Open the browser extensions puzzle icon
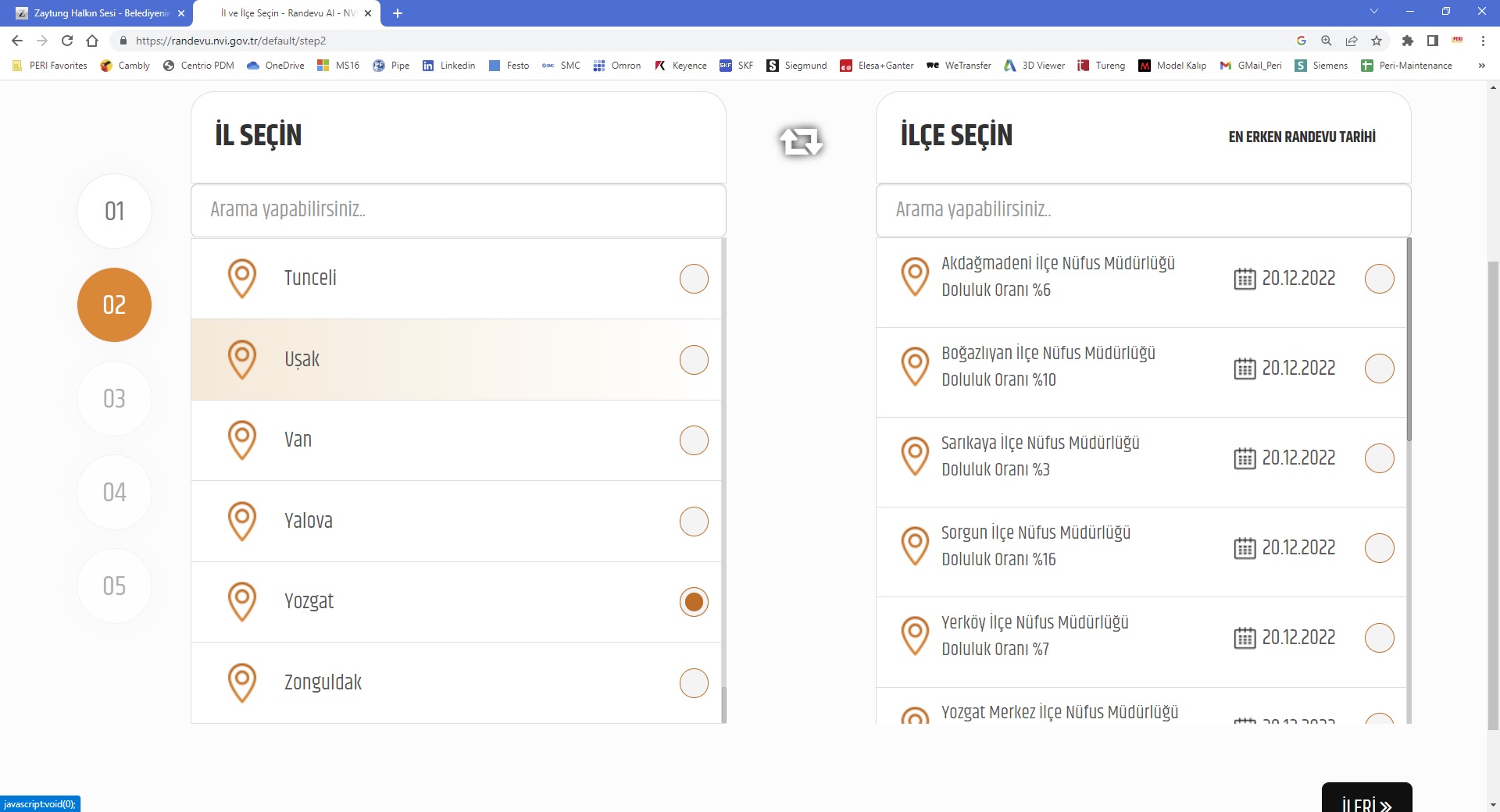The height and width of the screenshot is (812, 1500). 1408,41
